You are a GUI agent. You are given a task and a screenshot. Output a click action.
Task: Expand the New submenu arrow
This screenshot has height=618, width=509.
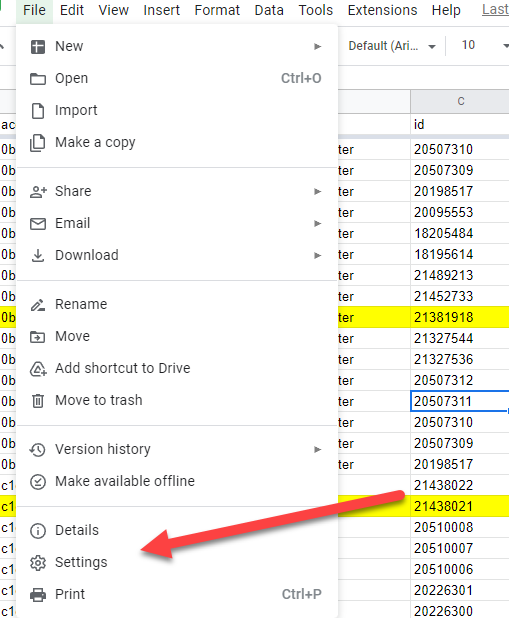click(317, 47)
